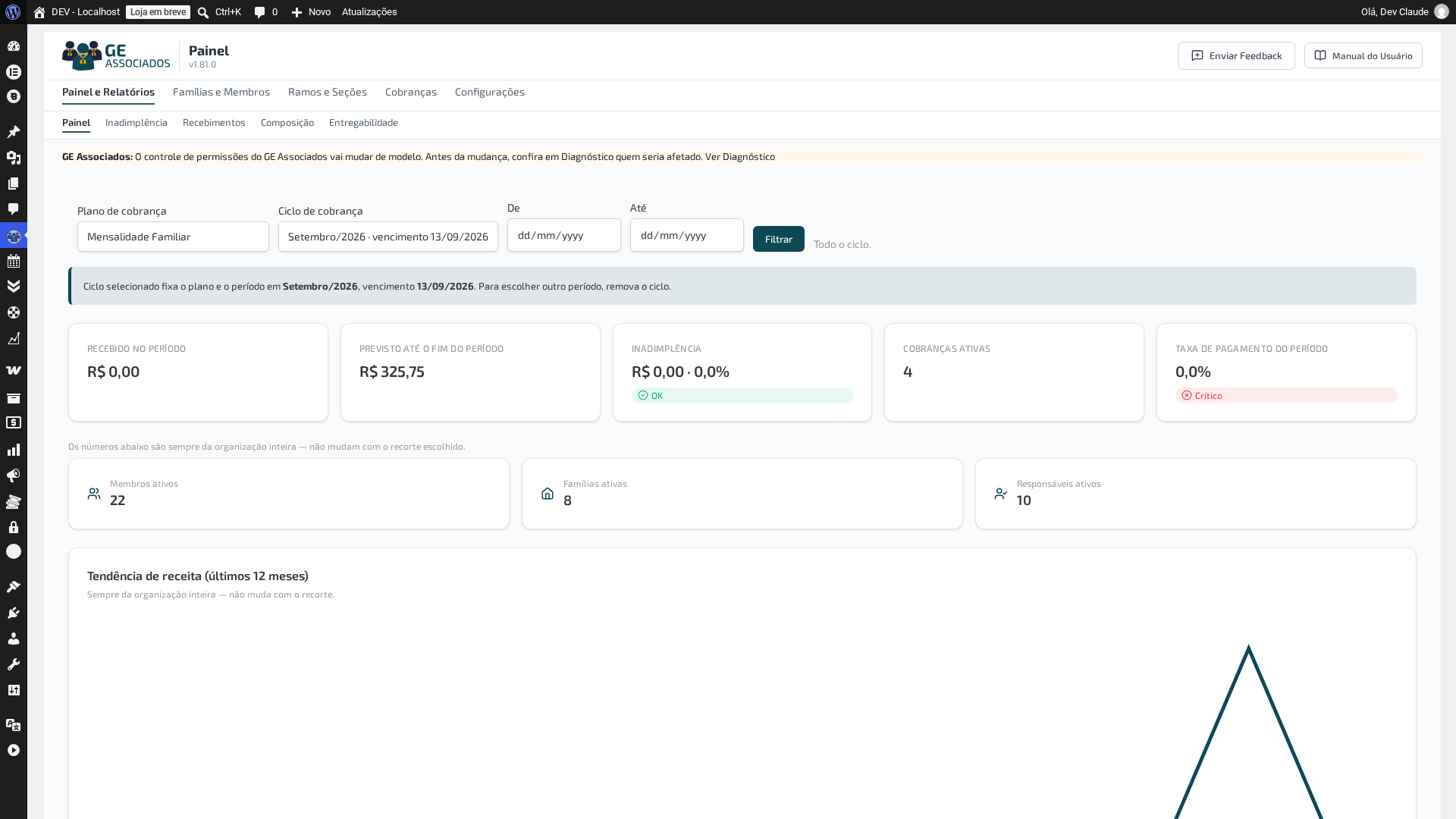Open Comments via the sidebar speech bubble icon

click(x=14, y=209)
